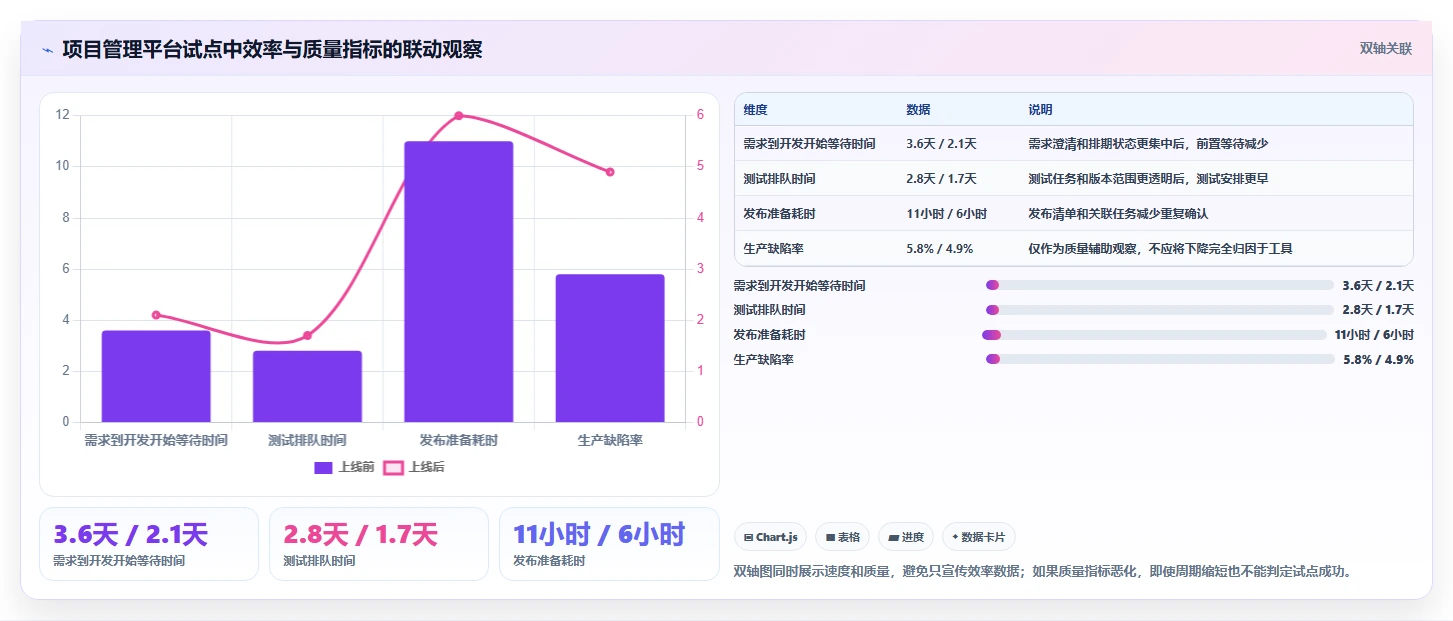Viewport: 1453px width, 621px height.
Task: Toggle the 上线后 legend label
Action: click(426, 467)
